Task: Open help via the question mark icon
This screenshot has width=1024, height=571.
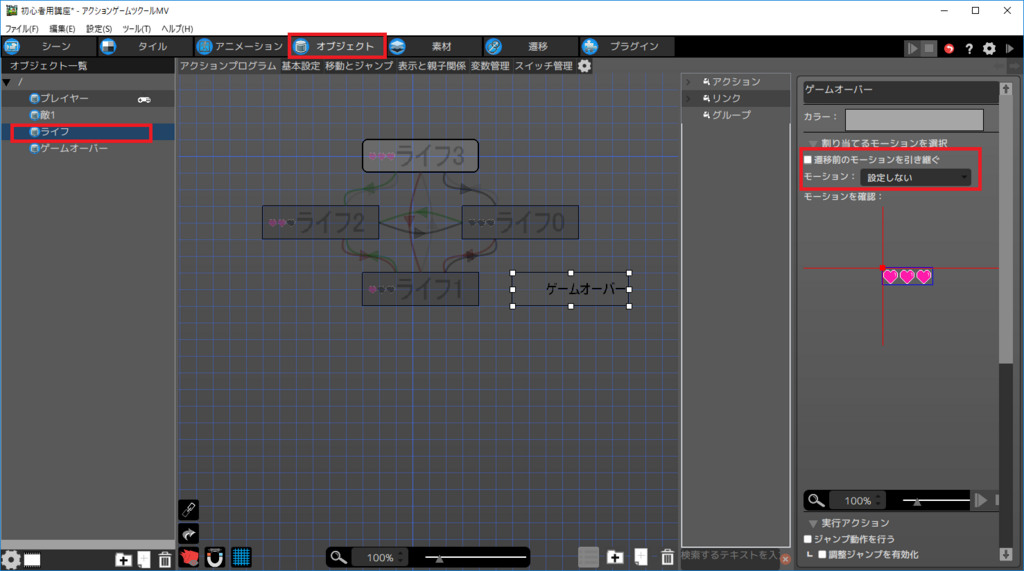Action: pyautogui.click(x=969, y=48)
